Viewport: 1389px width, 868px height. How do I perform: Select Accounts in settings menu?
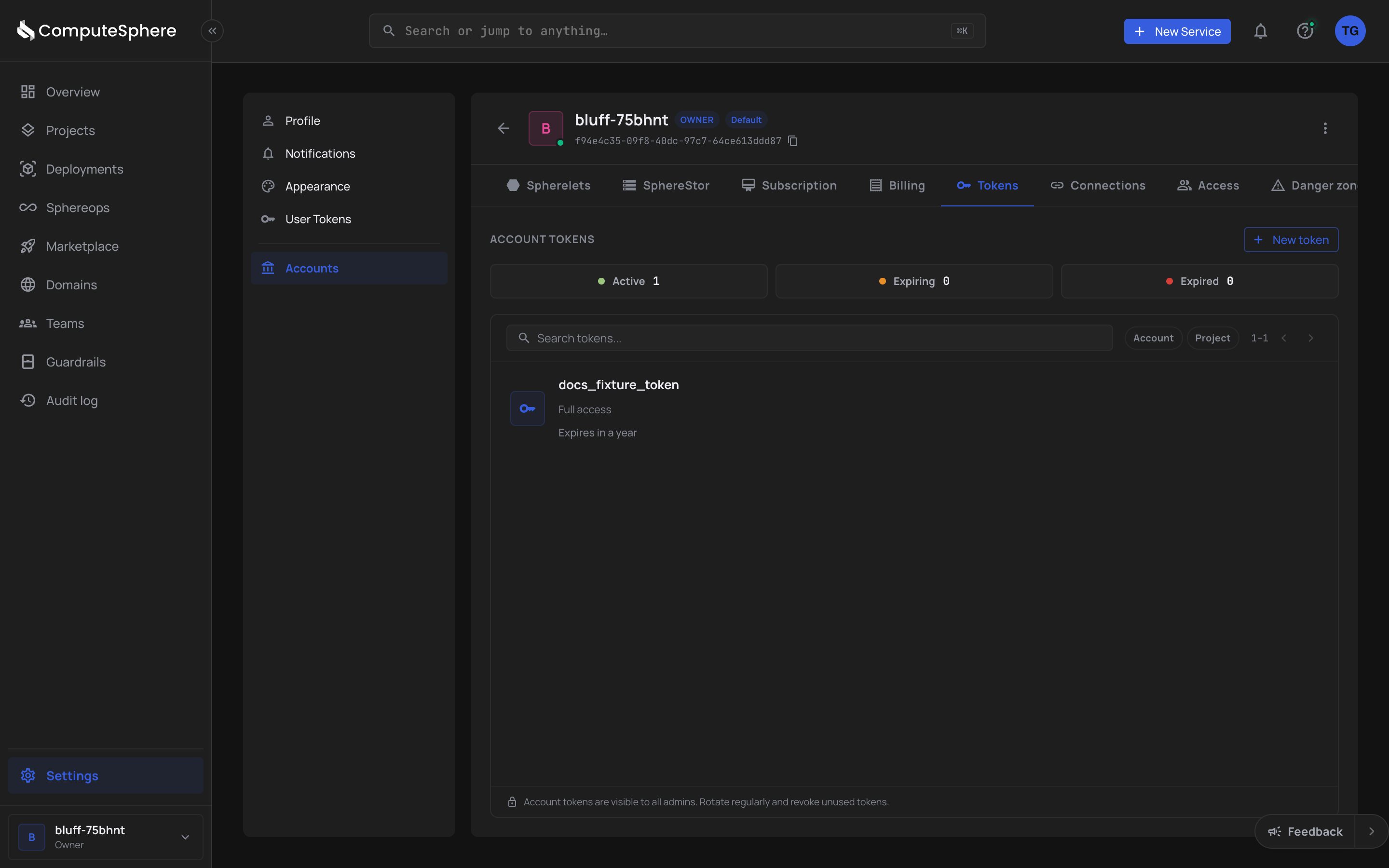(349, 268)
